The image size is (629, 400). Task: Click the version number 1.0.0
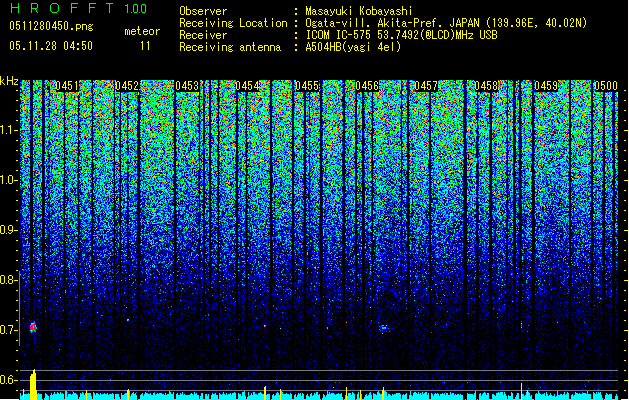[x=136, y=8]
